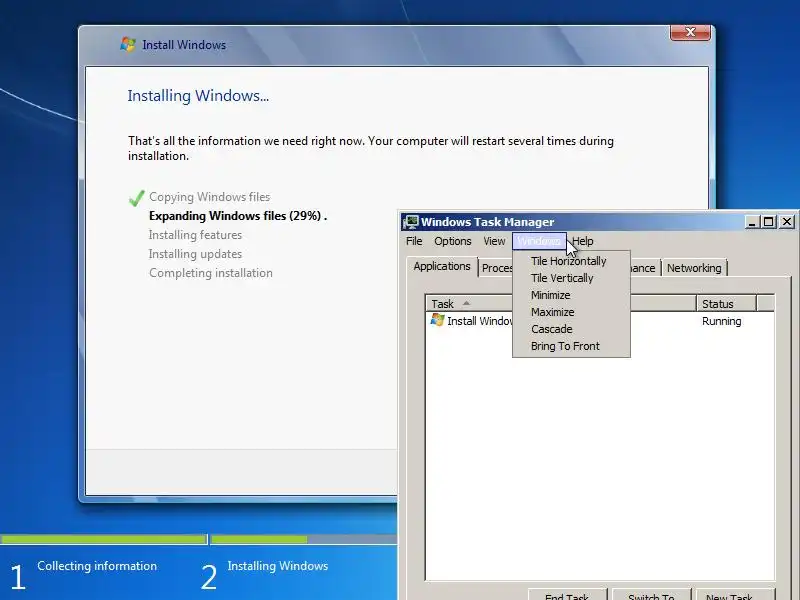
Task: Open the File menu in Task Manager
Action: (414, 241)
